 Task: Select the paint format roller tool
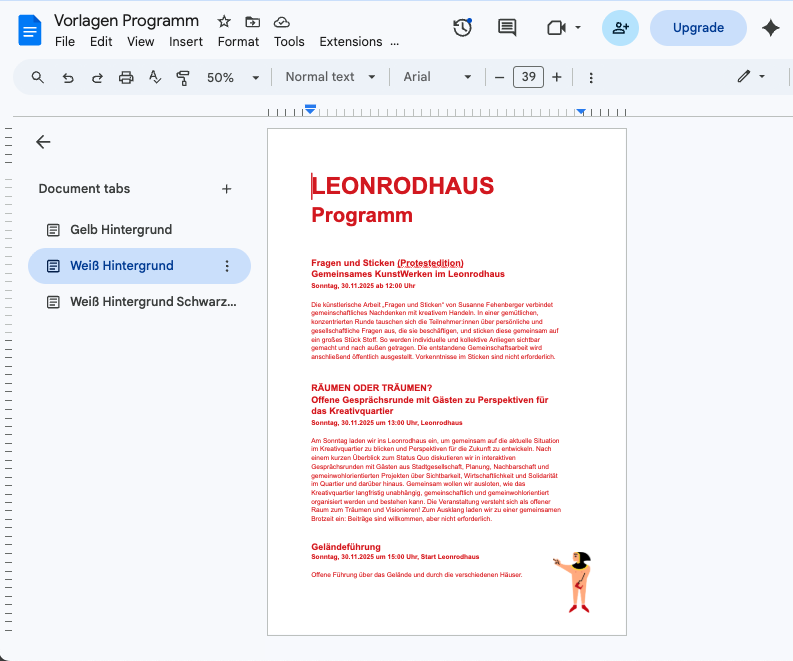(183, 77)
